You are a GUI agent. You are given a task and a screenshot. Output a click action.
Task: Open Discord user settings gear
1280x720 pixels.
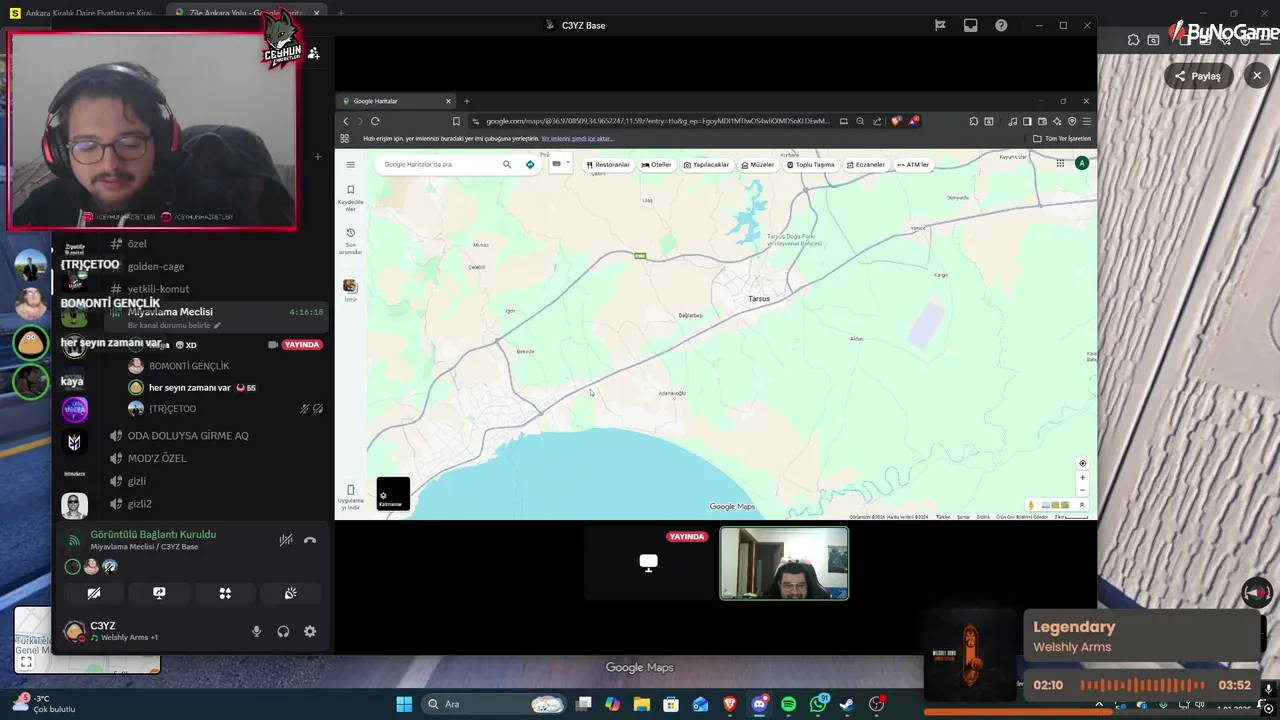(310, 631)
